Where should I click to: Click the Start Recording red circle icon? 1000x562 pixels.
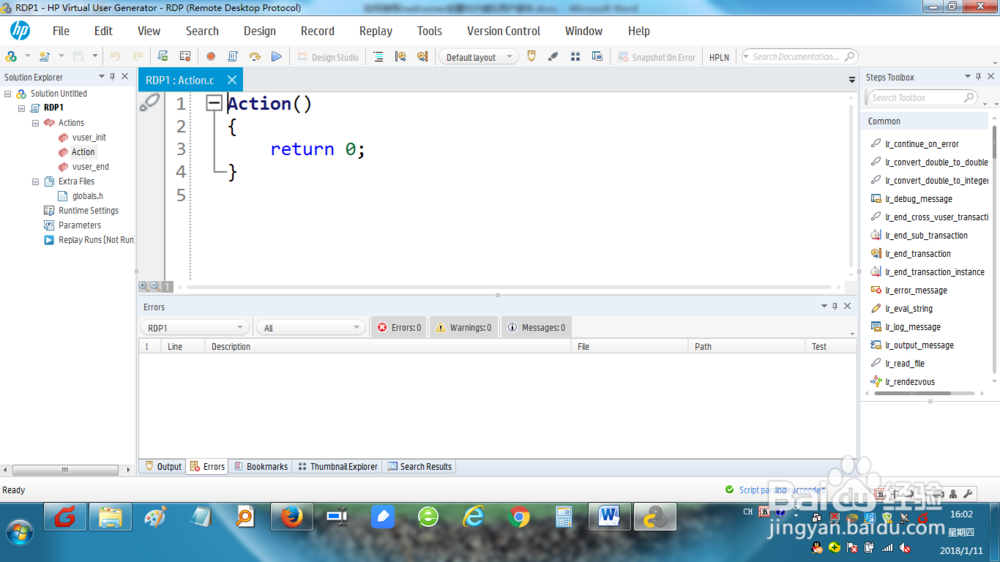coord(210,57)
